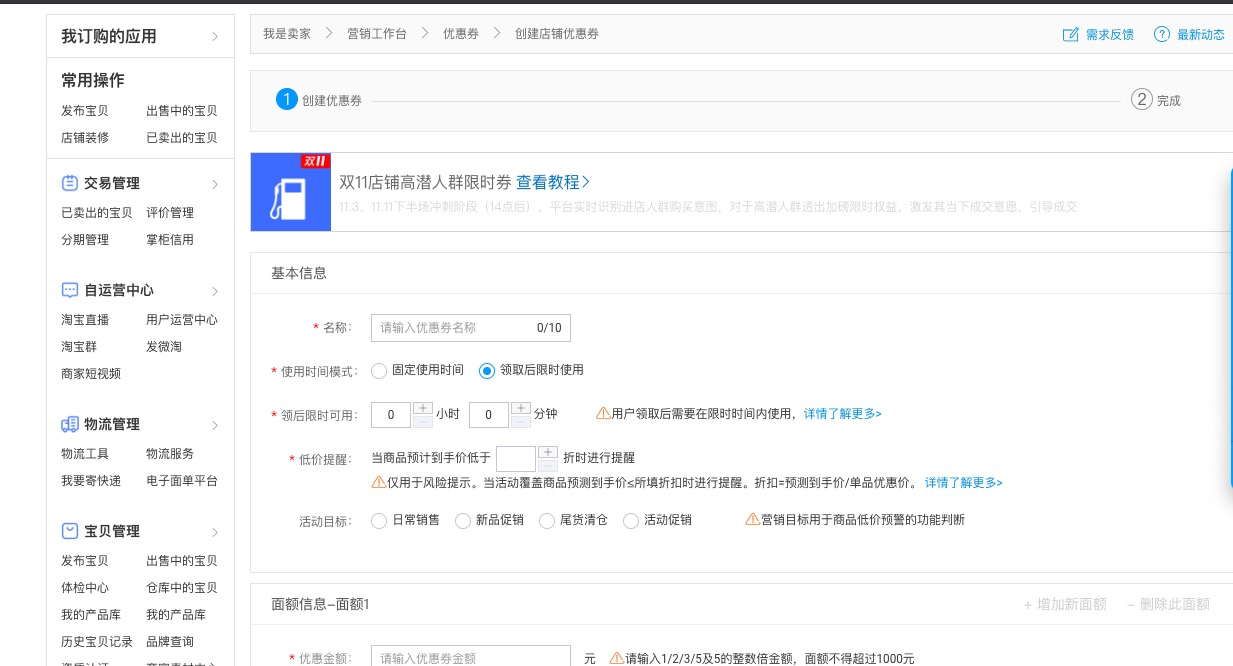
Task: Click the 双11 banner gas pump image
Action: [x=290, y=192]
